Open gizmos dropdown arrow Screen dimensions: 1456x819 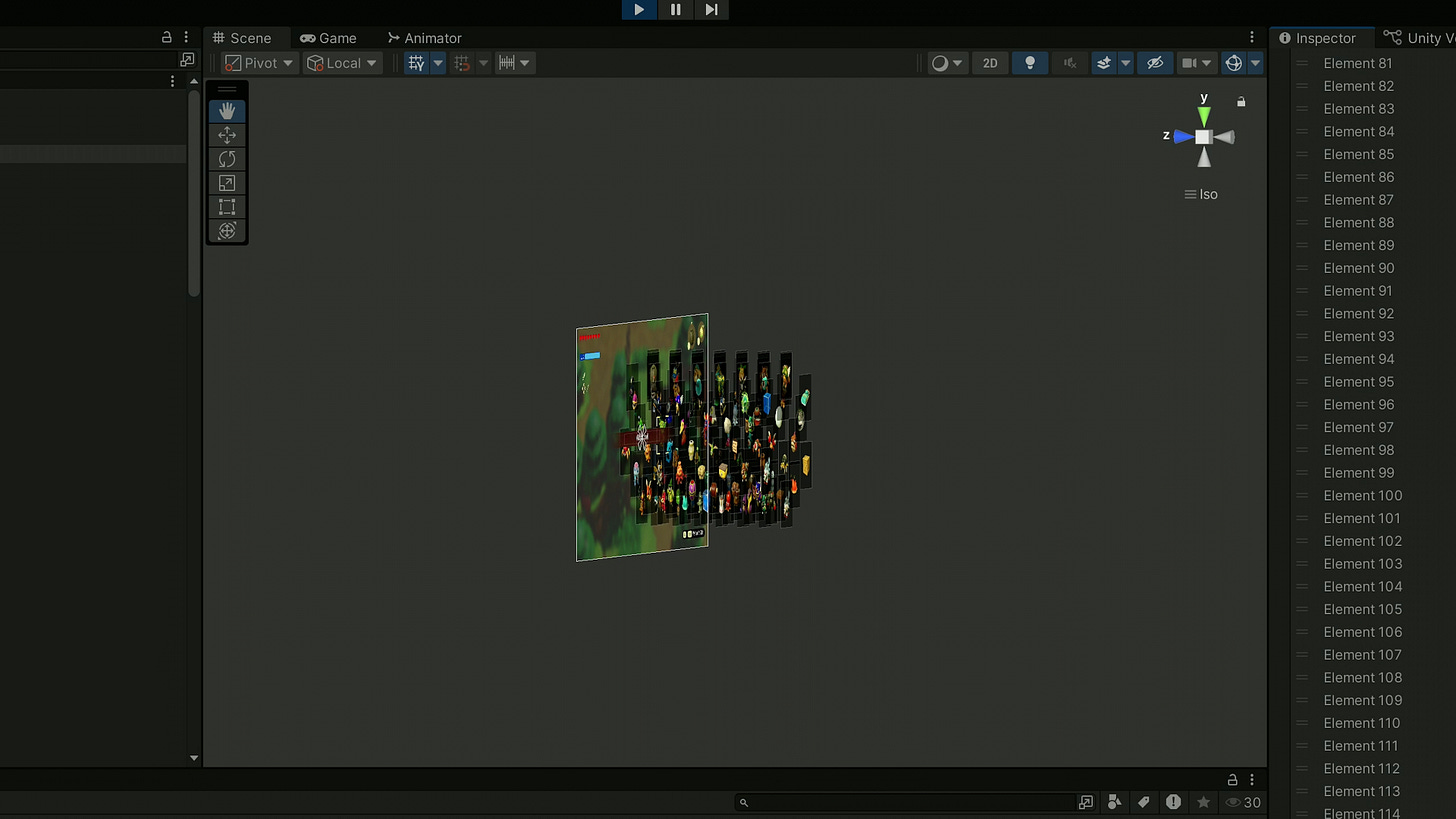coord(1255,63)
